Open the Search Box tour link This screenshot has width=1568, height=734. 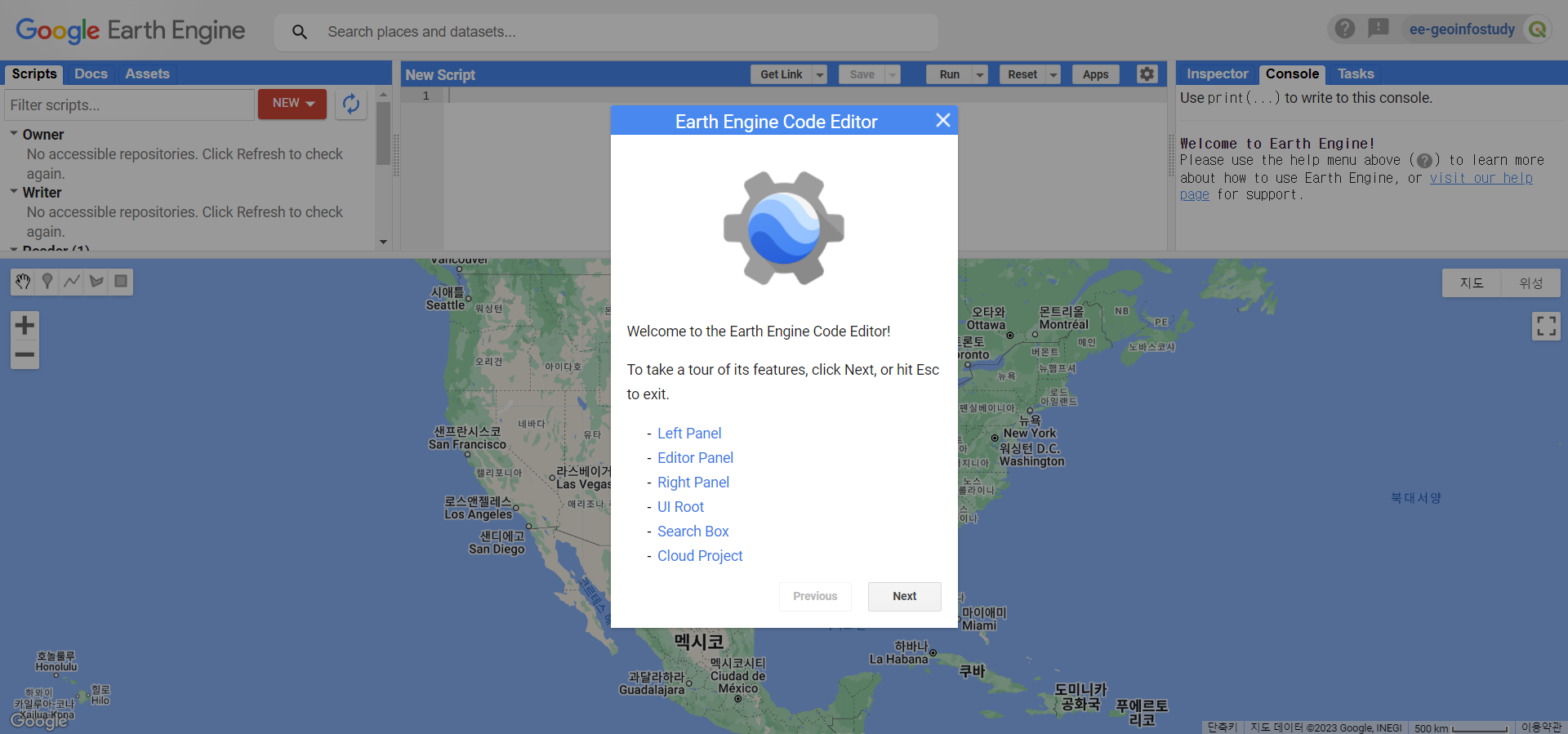coord(693,532)
